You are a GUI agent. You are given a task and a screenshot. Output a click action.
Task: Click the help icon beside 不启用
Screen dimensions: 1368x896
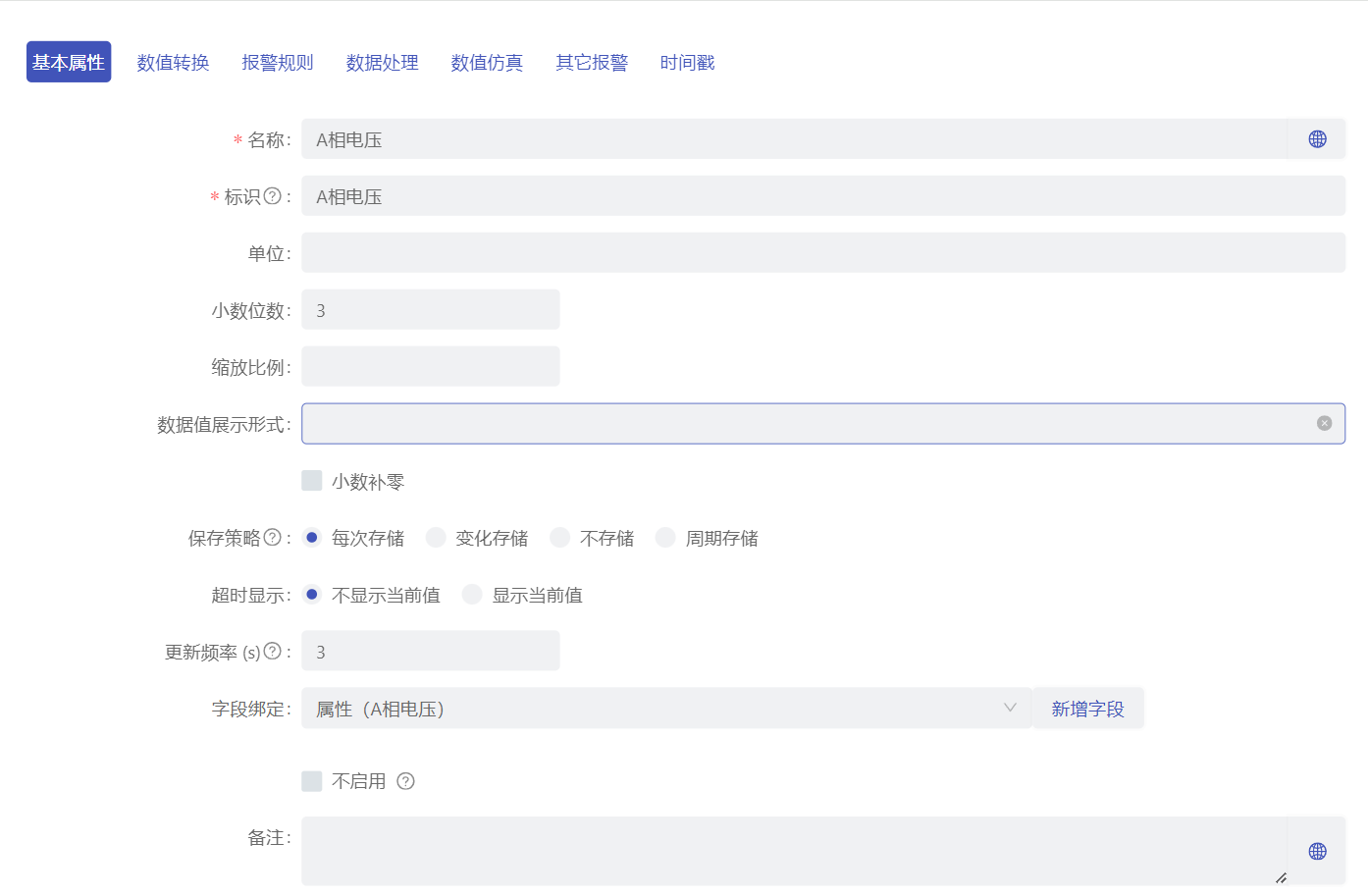tap(405, 781)
